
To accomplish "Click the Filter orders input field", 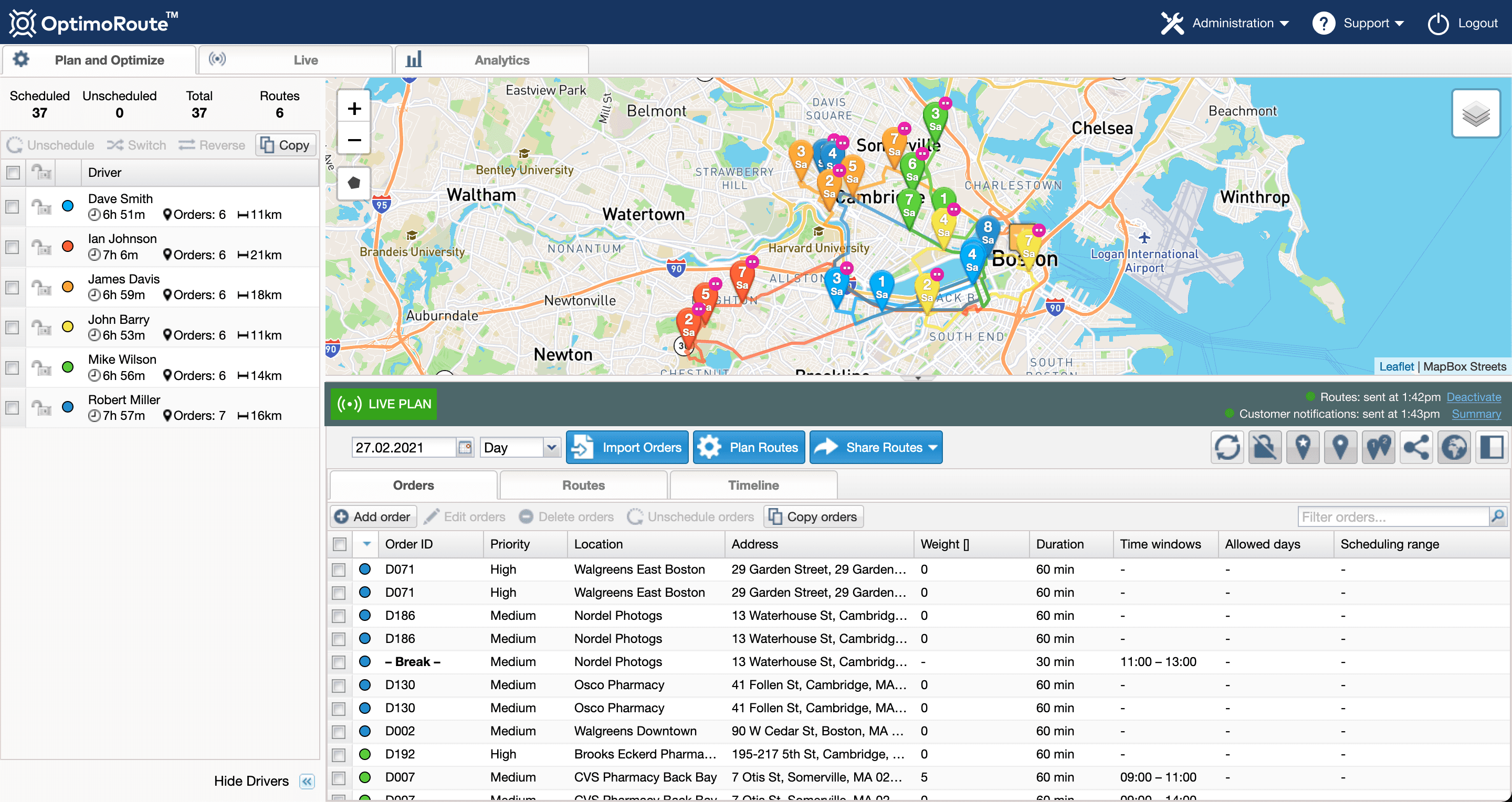I will [x=1393, y=516].
